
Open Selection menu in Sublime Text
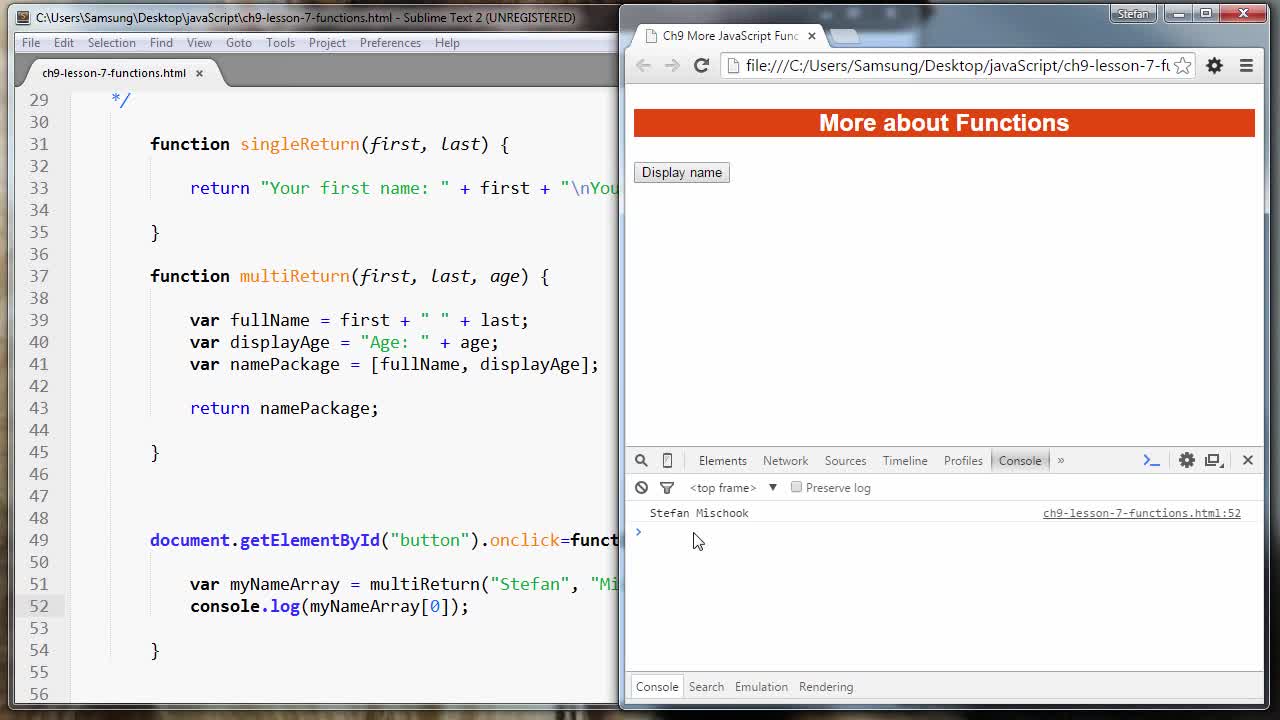(111, 43)
